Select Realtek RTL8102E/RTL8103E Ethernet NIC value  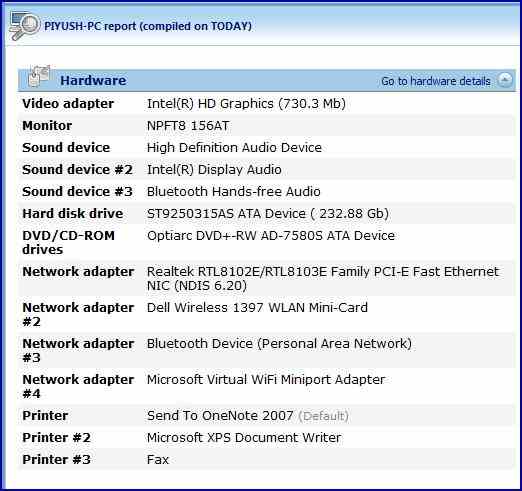point(323,279)
